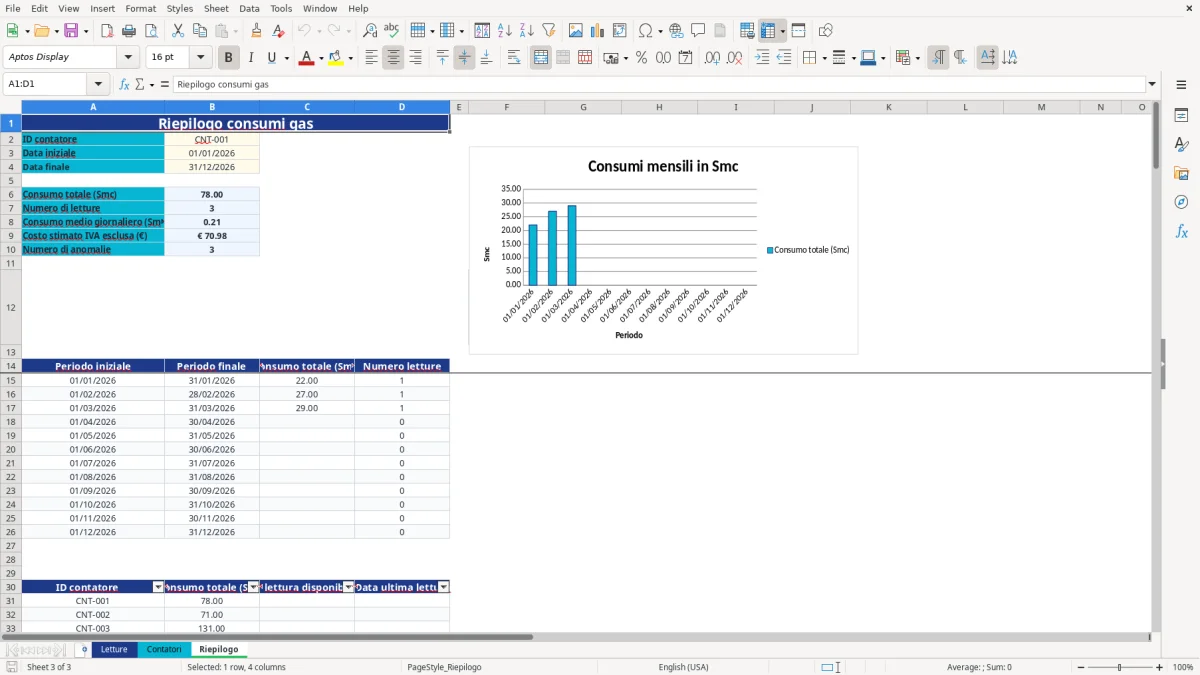Adjust the zoom slider in status bar
The height and width of the screenshot is (675, 1200).
tap(1120, 667)
